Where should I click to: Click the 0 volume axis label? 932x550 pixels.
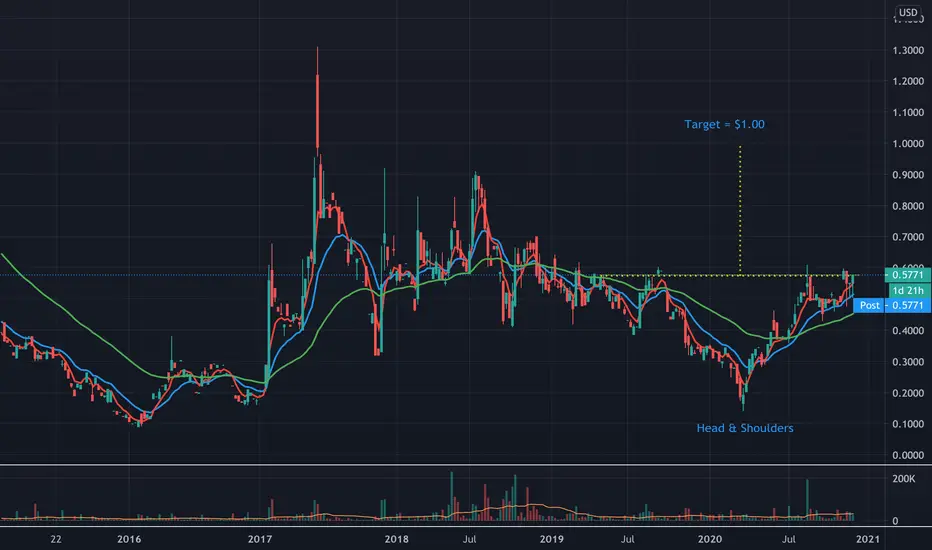895,521
